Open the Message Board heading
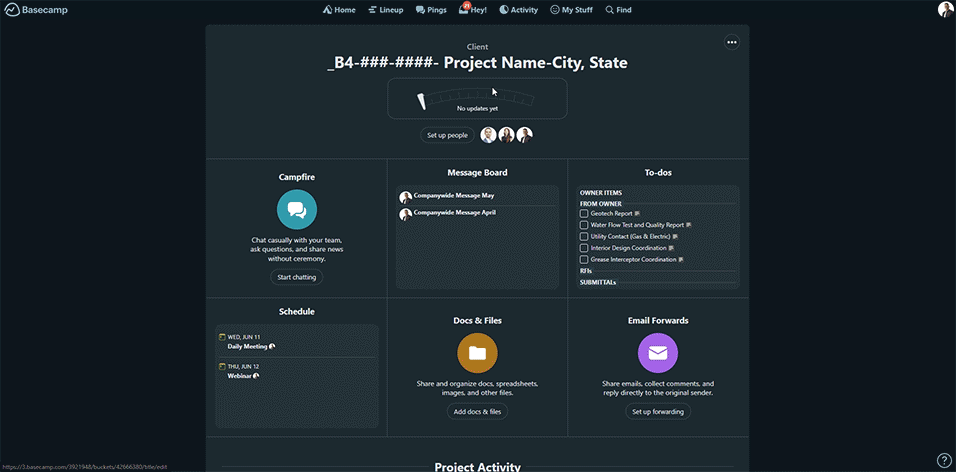Screen dimensions: 956x472 pos(477,173)
